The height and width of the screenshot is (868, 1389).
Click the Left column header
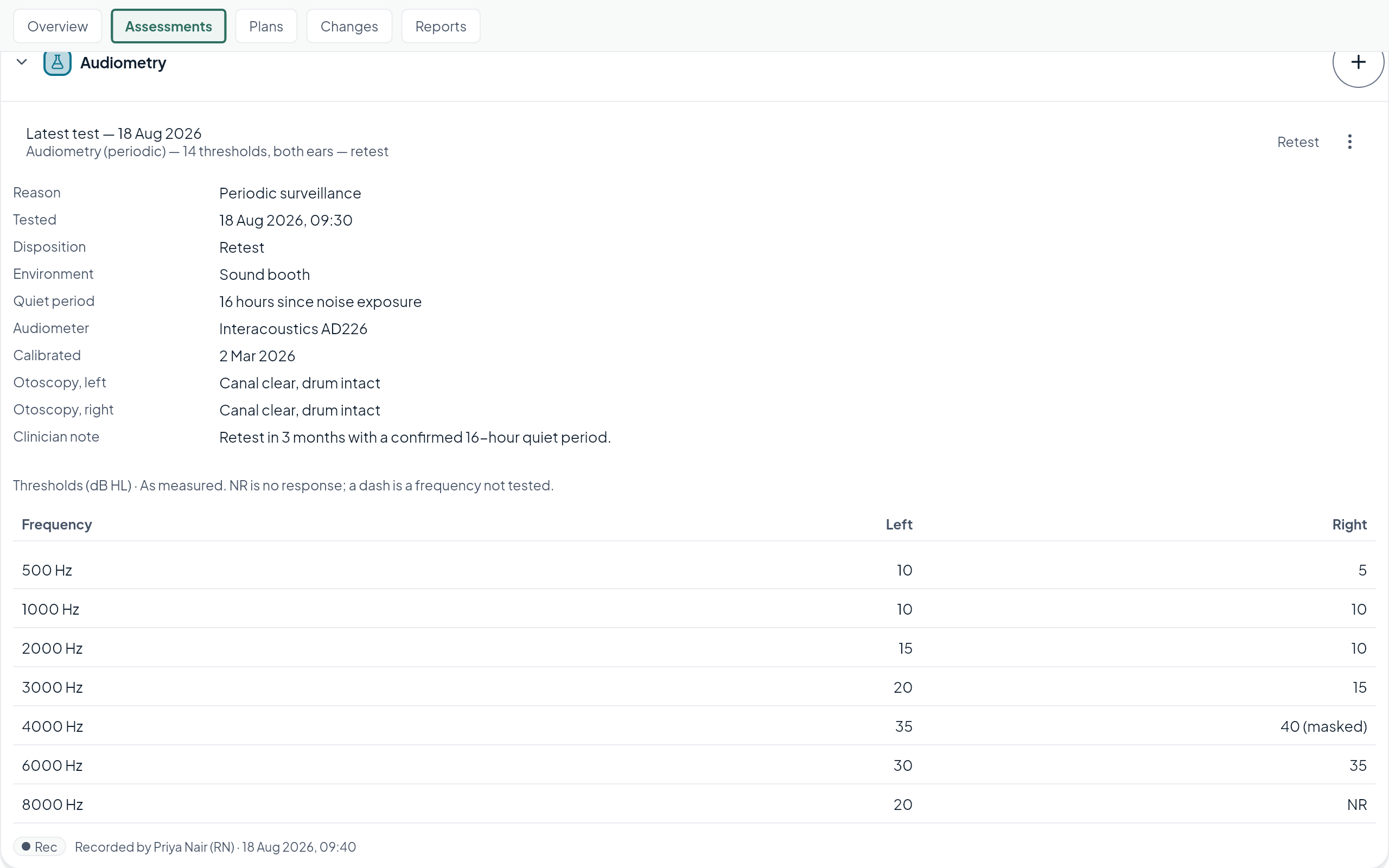point(899,525)
